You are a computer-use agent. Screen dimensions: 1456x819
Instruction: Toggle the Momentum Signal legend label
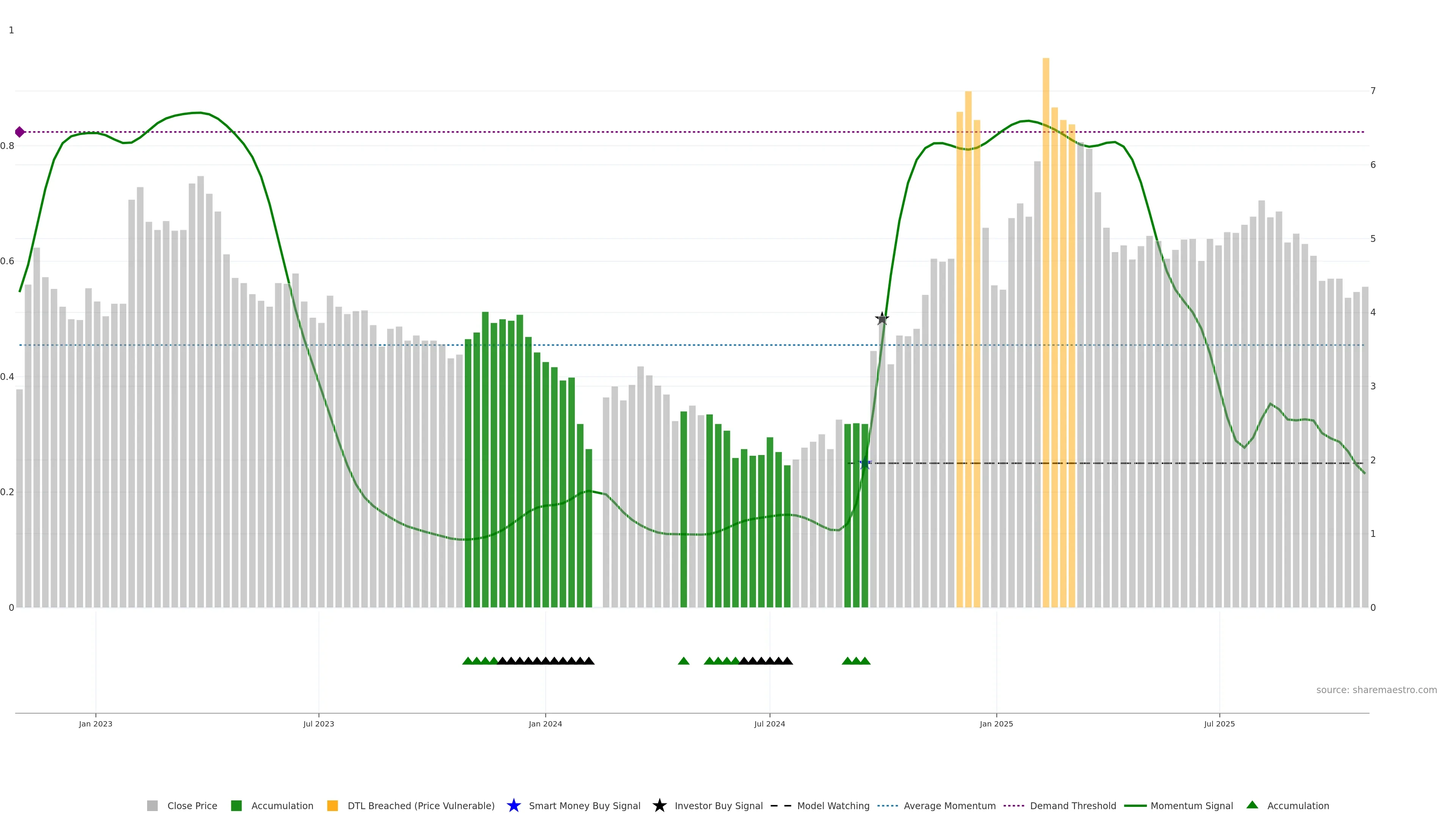(1191, 805)
